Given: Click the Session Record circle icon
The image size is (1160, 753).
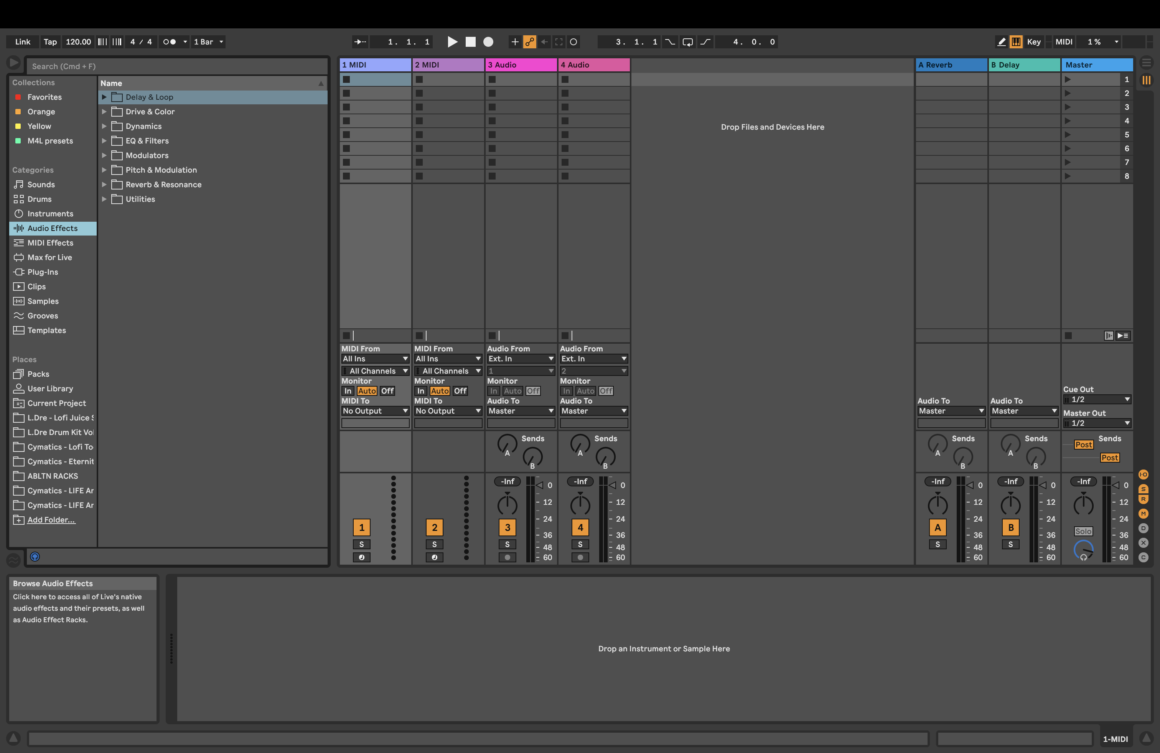Looking at the screenshot, I should click(x=574, y=41).
